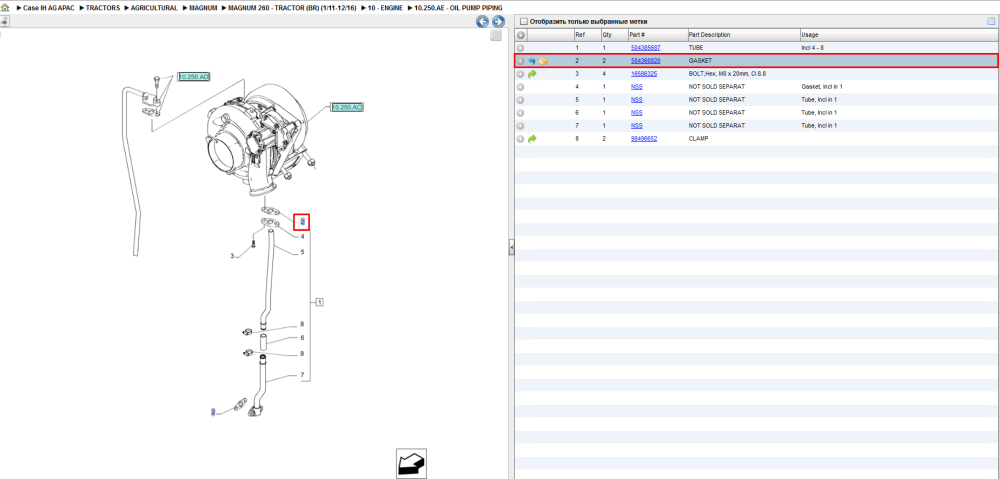
Task: Select callout number 7 in the diagram
Action: (x=302, y=375)
